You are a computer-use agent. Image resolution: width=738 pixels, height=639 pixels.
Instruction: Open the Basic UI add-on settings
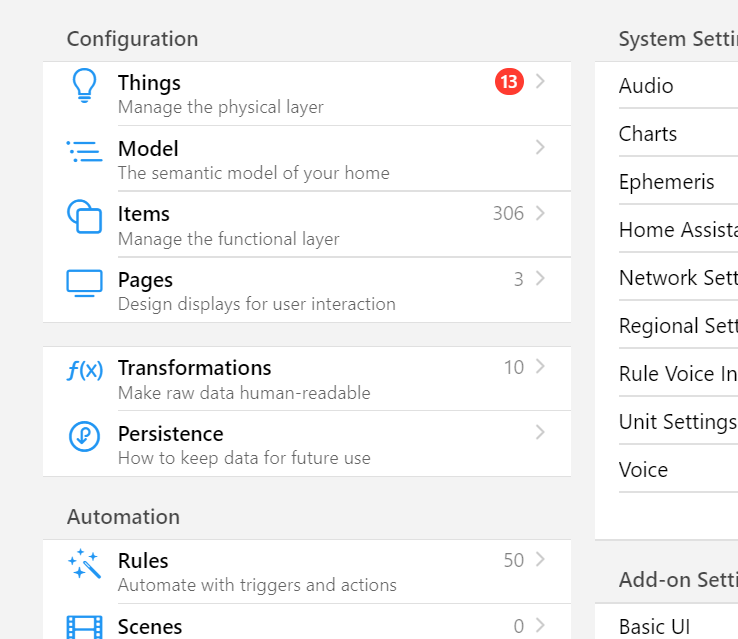654,627
